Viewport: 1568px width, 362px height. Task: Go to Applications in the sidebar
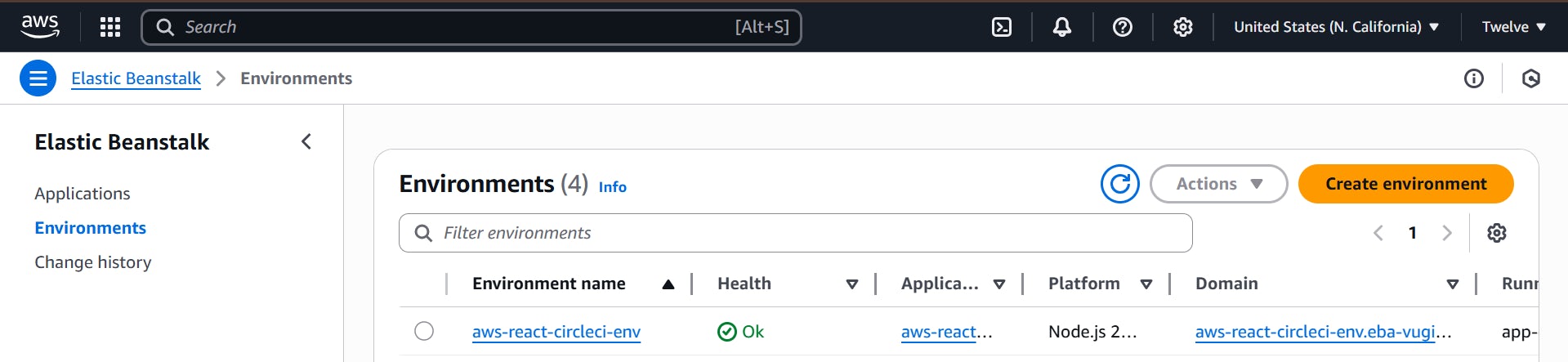83,194
